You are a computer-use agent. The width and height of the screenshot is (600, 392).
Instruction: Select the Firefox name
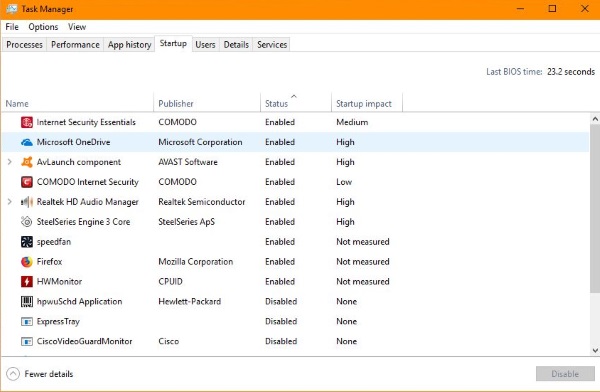click(x=49, y=261)
